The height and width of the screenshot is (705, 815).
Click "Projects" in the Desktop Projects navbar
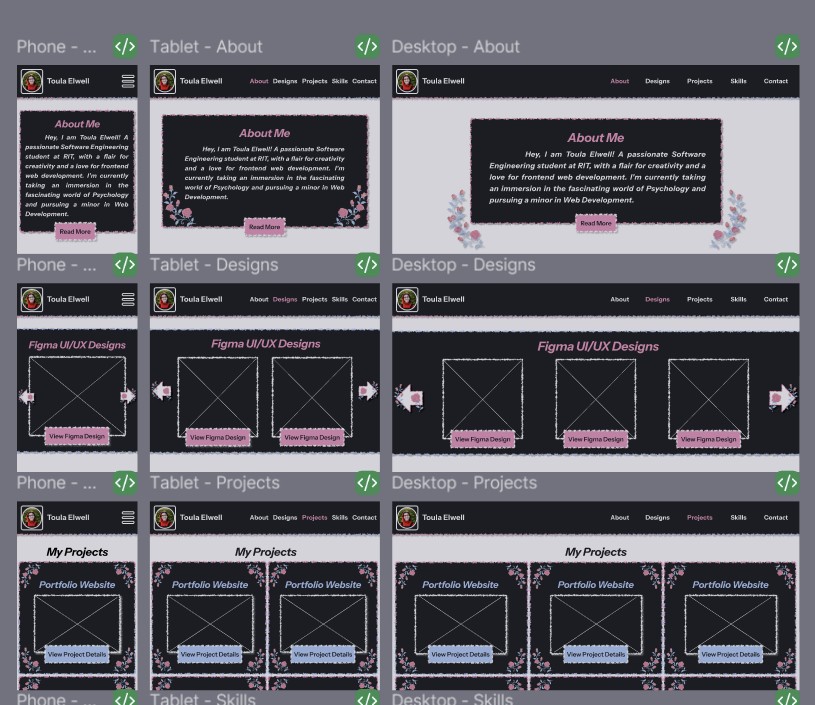pyautogui.click(x=699, y=517)
